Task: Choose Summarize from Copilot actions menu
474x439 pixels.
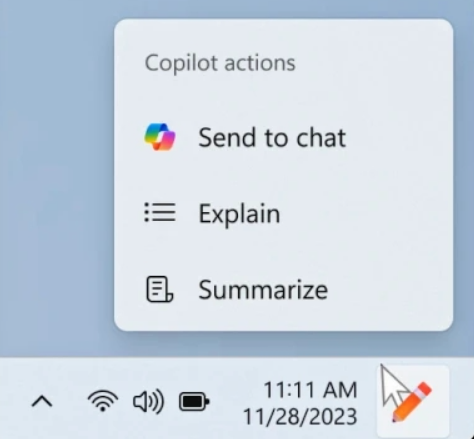Action: pos(283,289)
